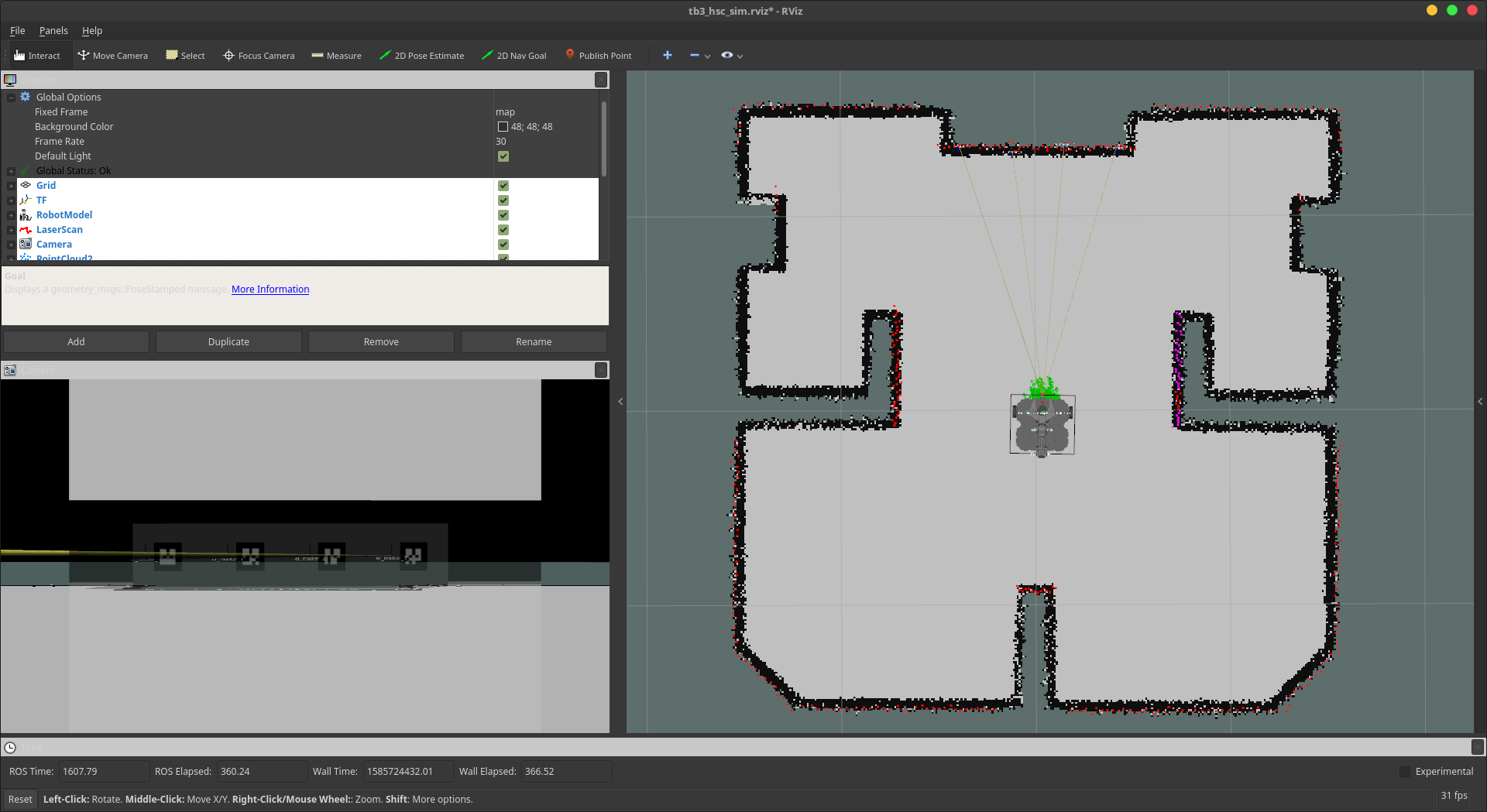Viewport: 1487px width, 812px height.
Task: Open the File menu
Action: click(x=17, y=31)
